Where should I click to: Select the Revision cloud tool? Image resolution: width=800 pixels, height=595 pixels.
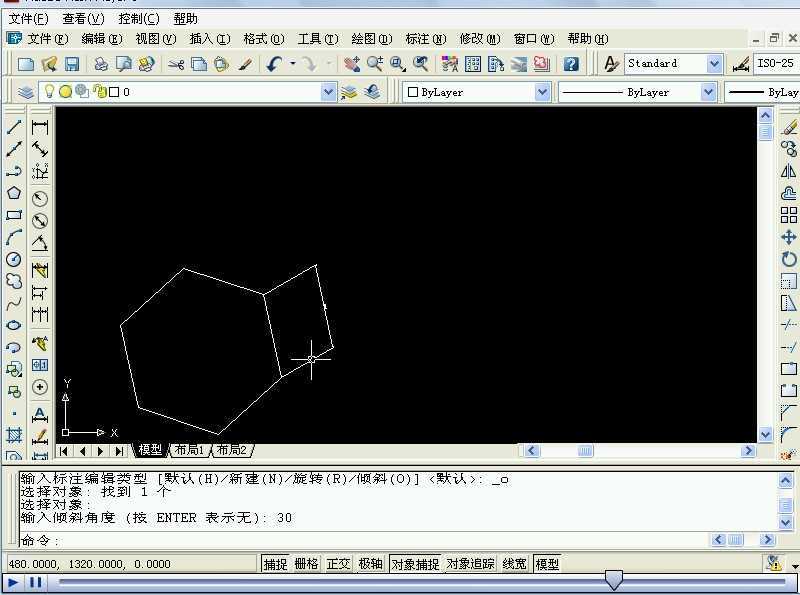click(14, 281)
